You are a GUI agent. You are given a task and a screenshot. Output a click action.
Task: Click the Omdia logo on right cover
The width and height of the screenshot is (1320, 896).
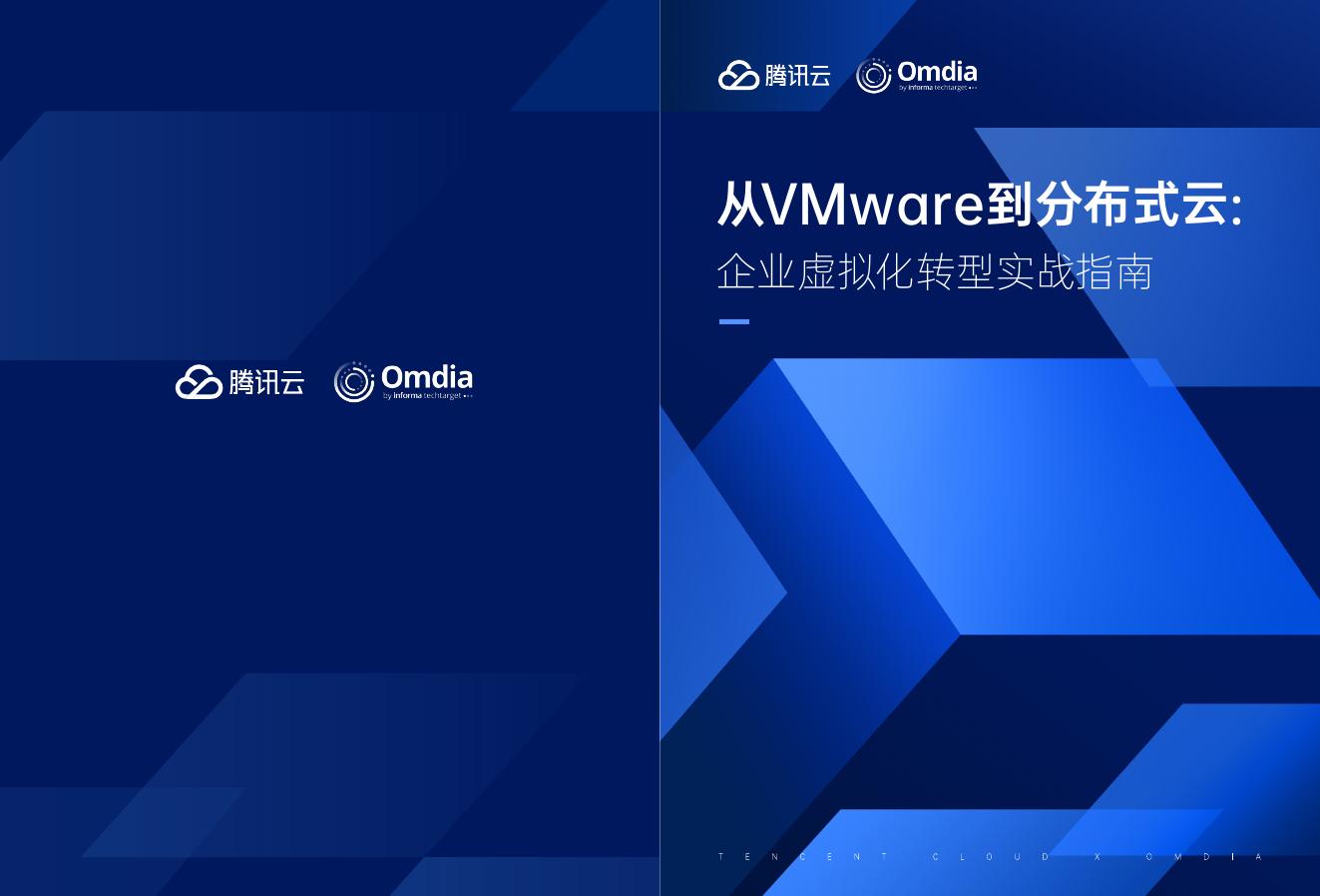tap(916, 75)
